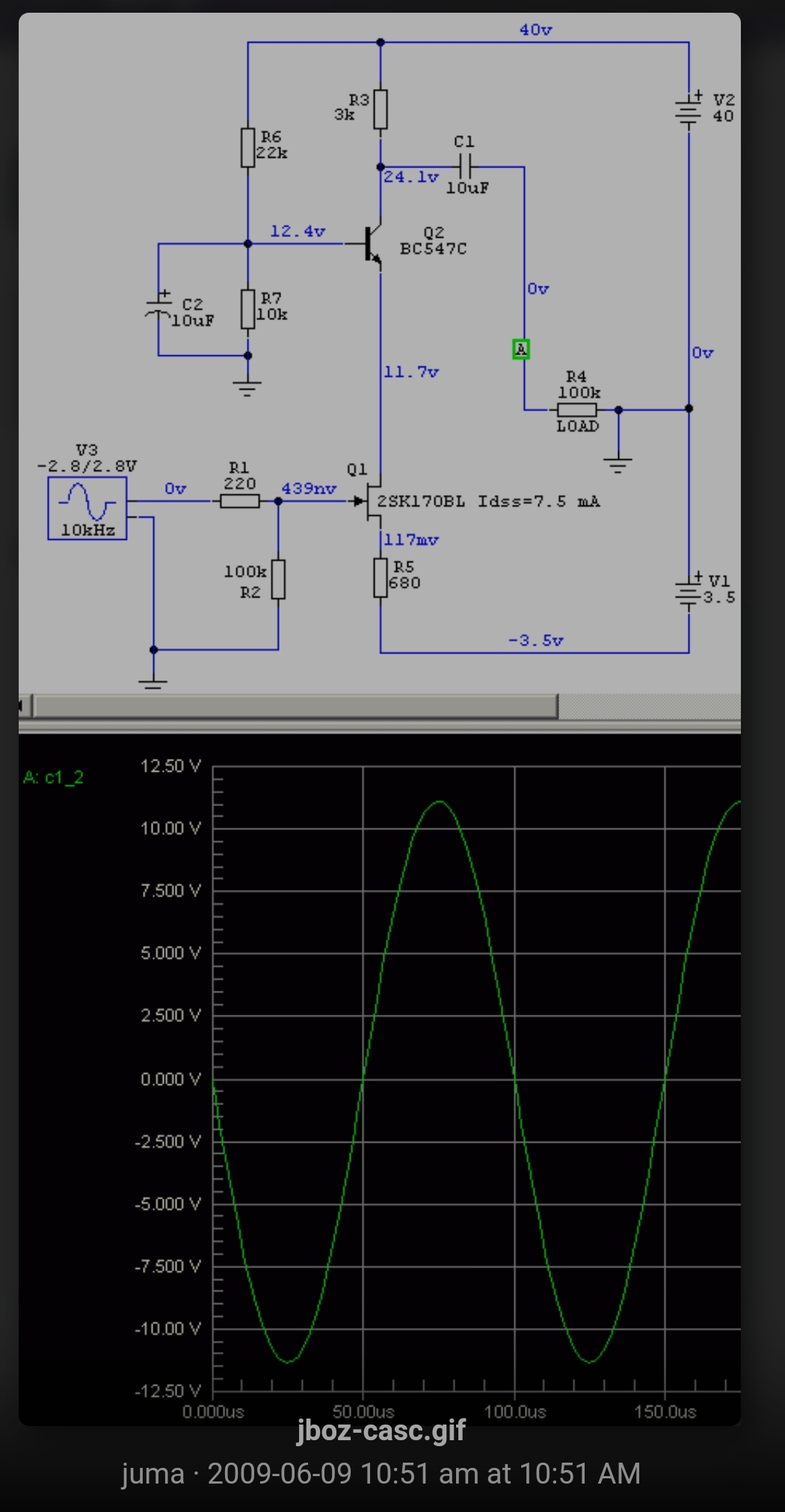This screenshot has width=785, height=1512.
Task: Click the 150.0us time axis label
Action: coord(665,1412)
